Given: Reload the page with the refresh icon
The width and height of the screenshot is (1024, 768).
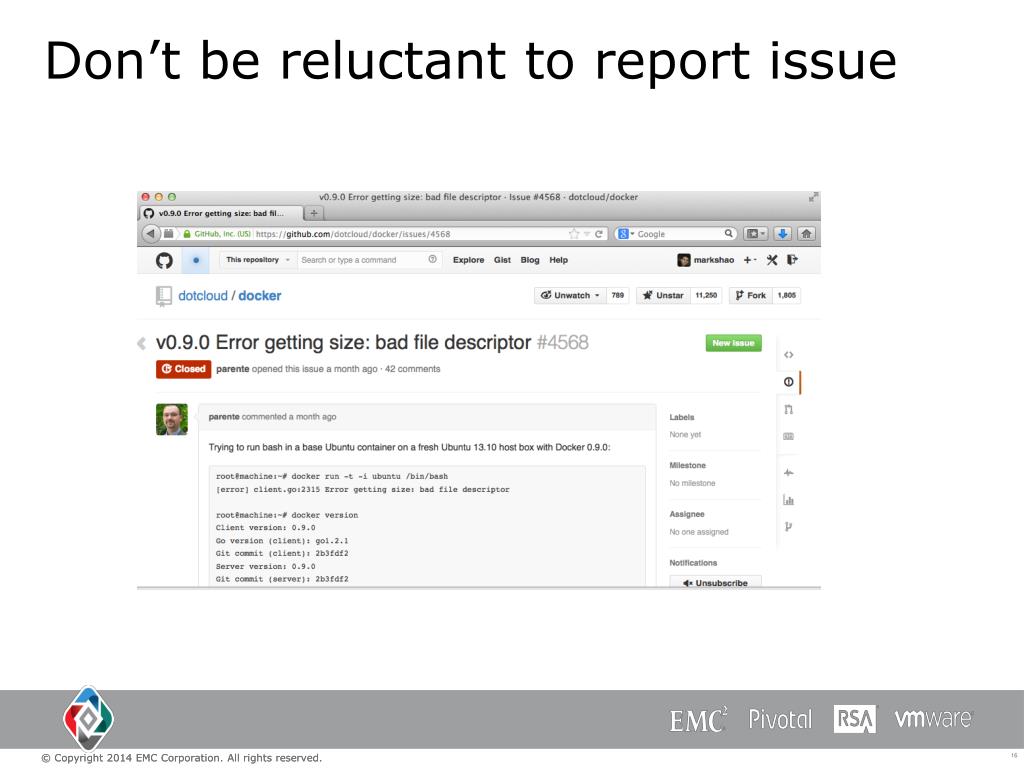Looking at the screenshot, I should pyautogui.click(x=598, y=234).
